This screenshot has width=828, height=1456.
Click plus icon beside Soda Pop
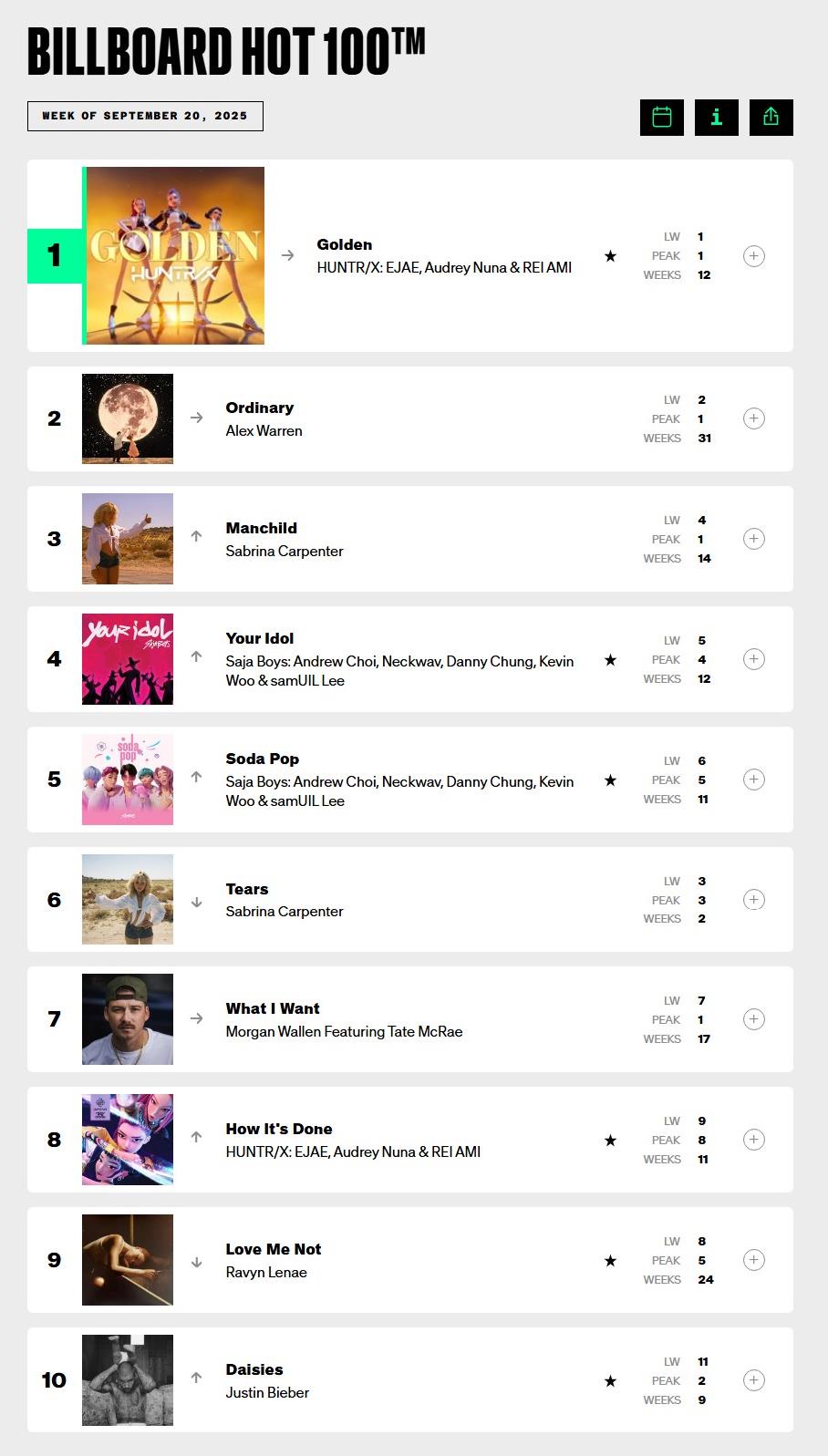point(753,780)
